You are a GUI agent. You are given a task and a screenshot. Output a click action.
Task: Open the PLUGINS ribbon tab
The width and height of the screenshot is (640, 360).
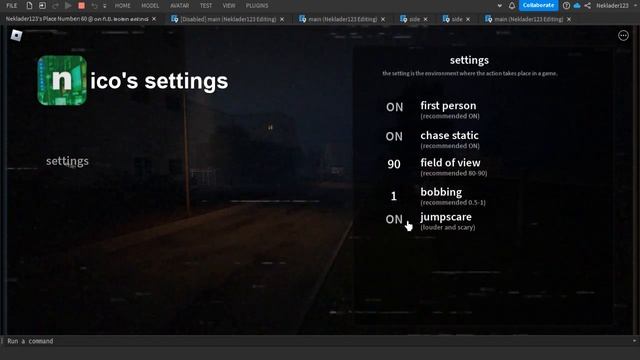pyautogui.click(x=257, y=6)
